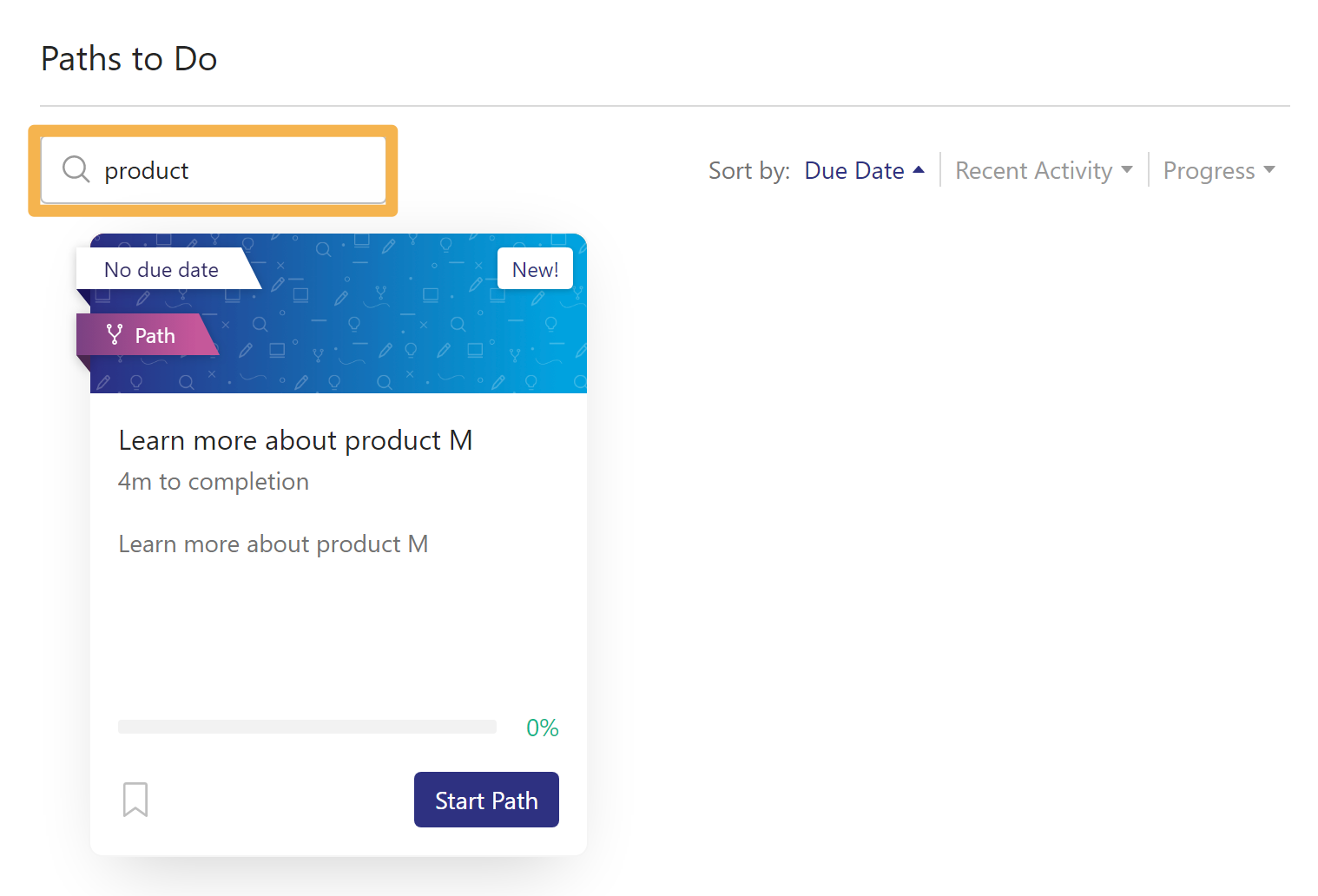Open the Learn more about product M title

295,440
